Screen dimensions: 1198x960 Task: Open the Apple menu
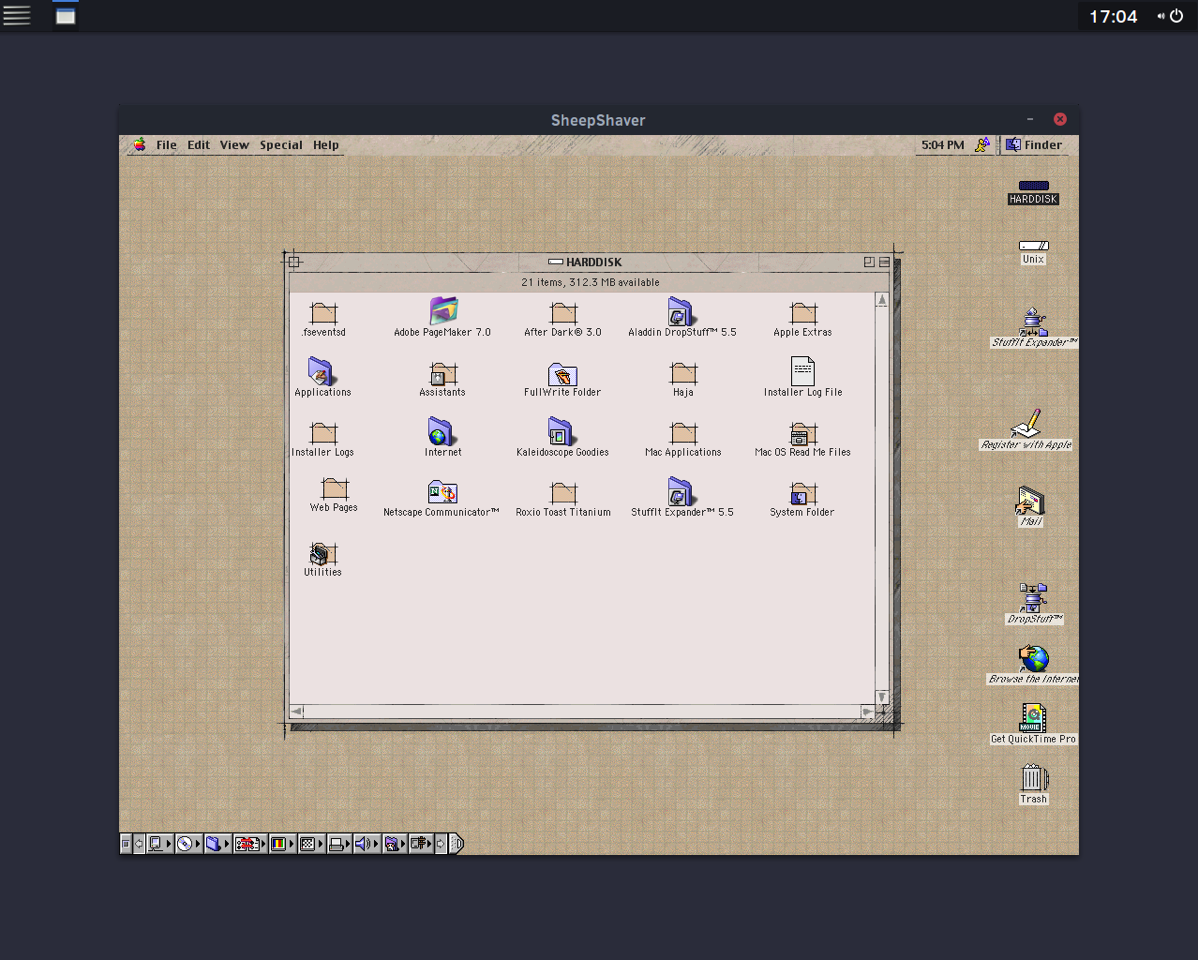139,144
